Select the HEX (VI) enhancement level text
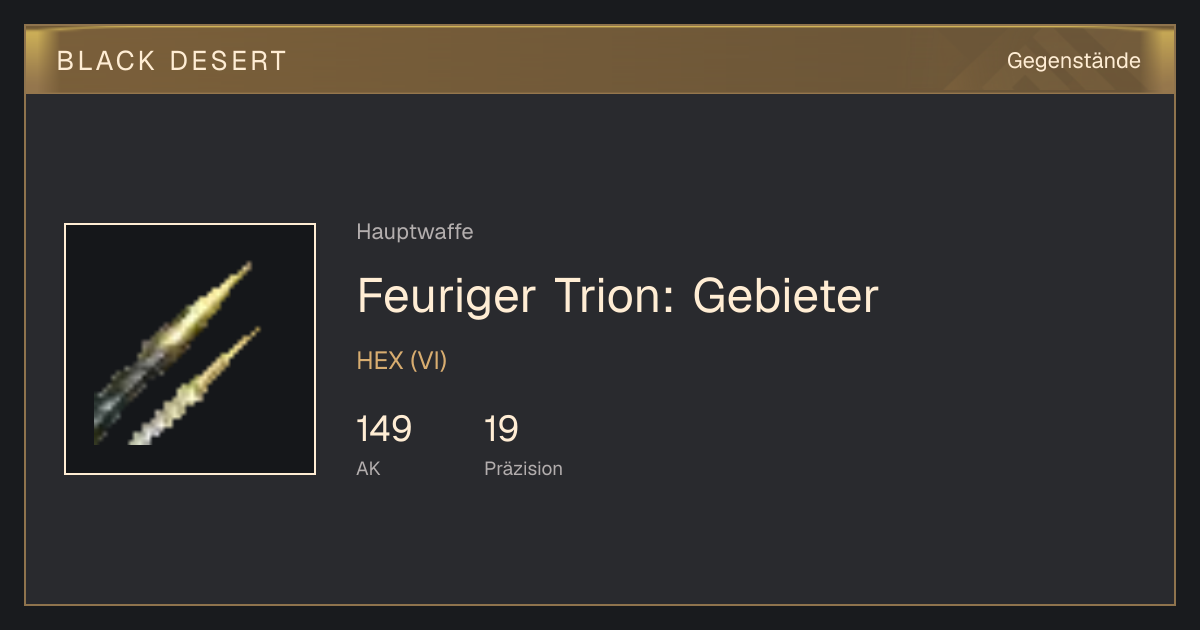 [402, 361]
